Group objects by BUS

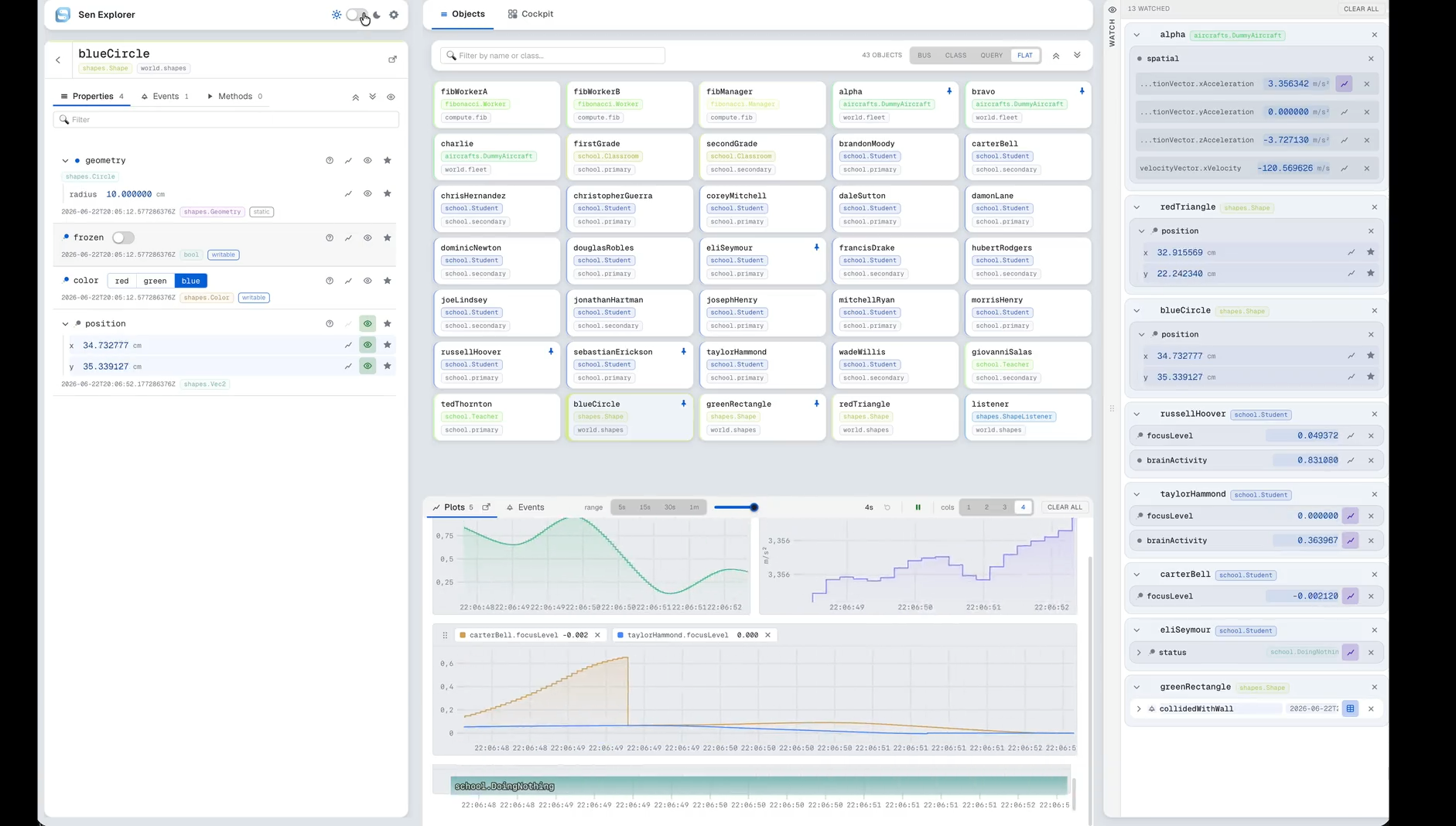click(x=925, y=56)
